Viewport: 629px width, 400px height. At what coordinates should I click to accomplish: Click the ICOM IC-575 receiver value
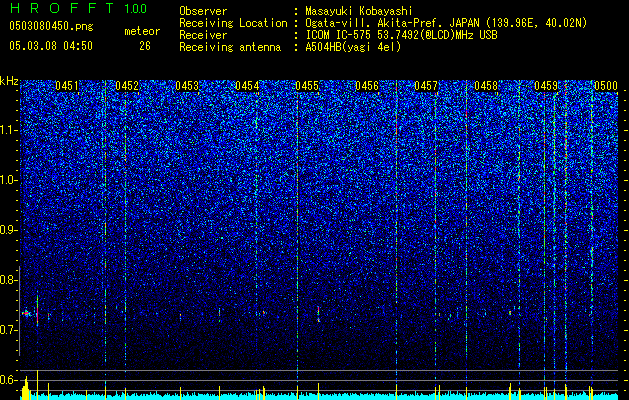click(x=401, y=35)
